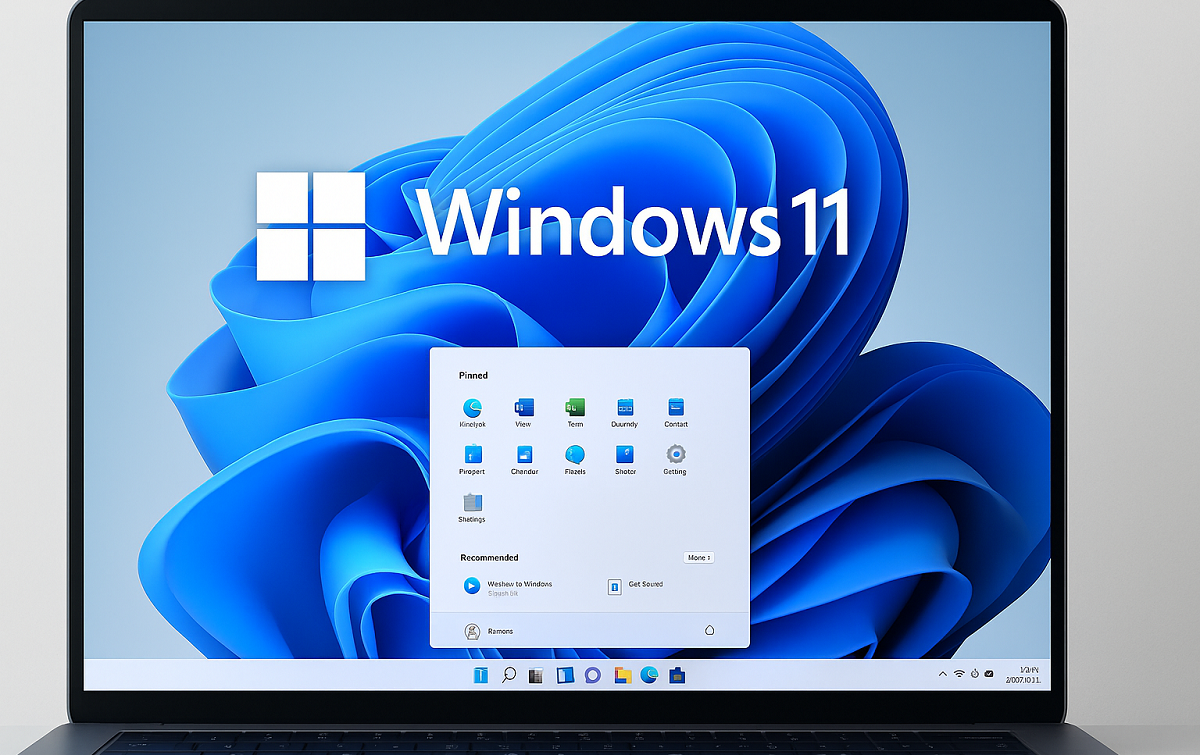Expand the More recommended list
Screen dimensions: 1200x755
[x=699, y=557]
